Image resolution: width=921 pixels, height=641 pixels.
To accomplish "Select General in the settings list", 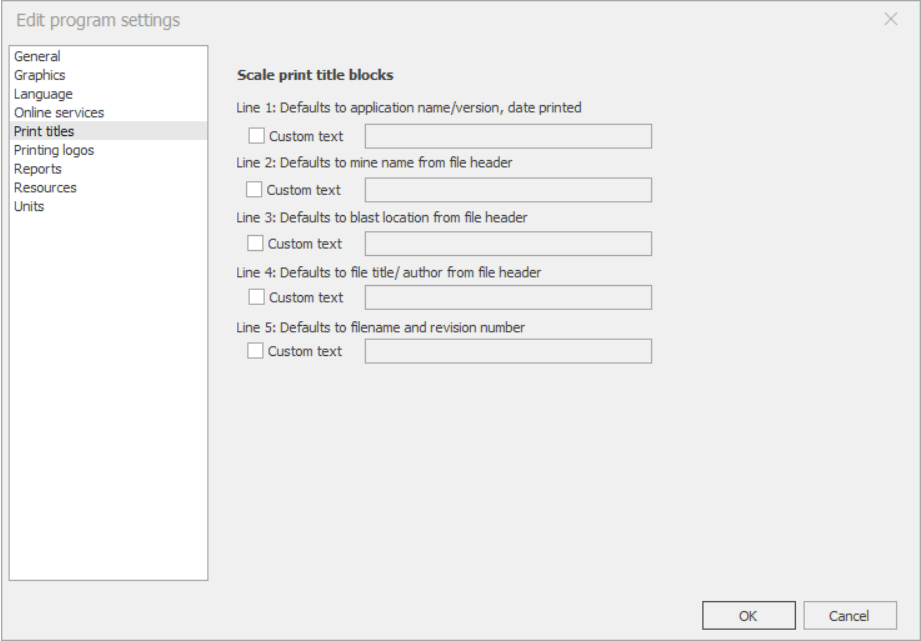I will [x=37, y=56].
